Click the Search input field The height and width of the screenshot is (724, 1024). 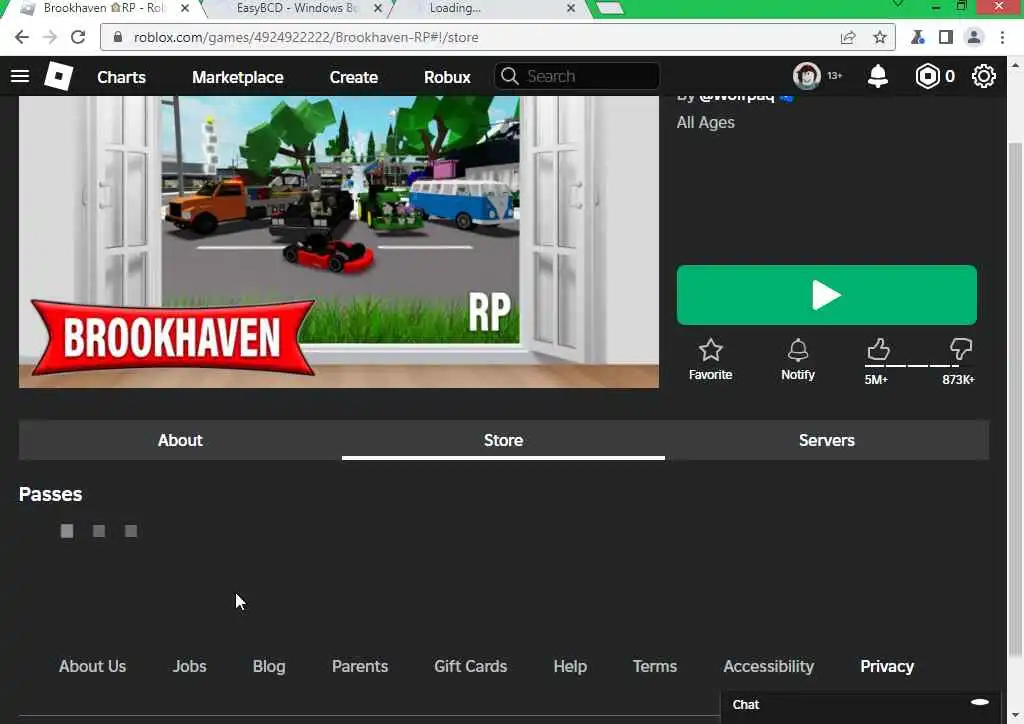point(577,76)
